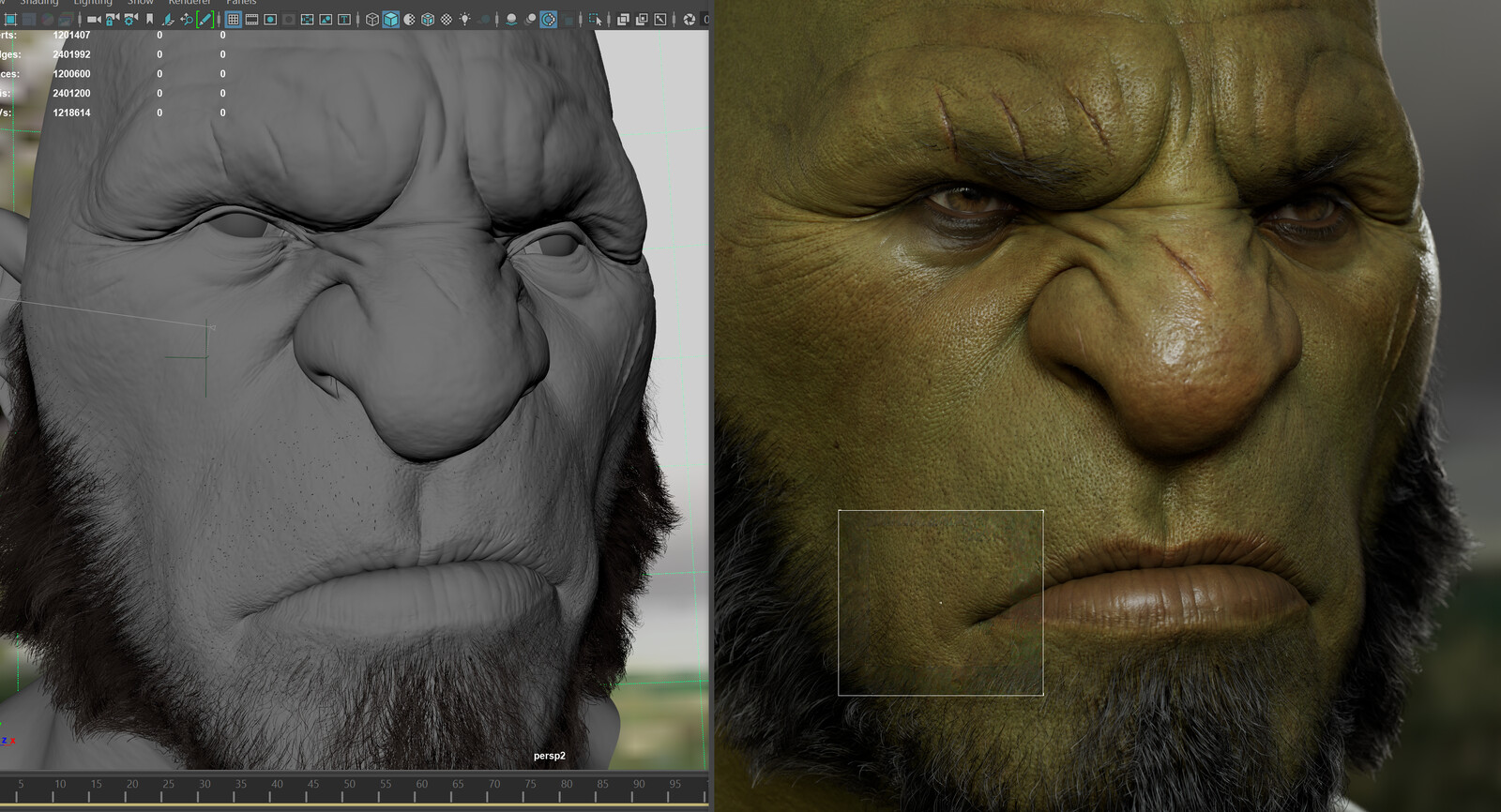Jump to frame 90 on time slider

pyautogui.click(x=639, y=785)
